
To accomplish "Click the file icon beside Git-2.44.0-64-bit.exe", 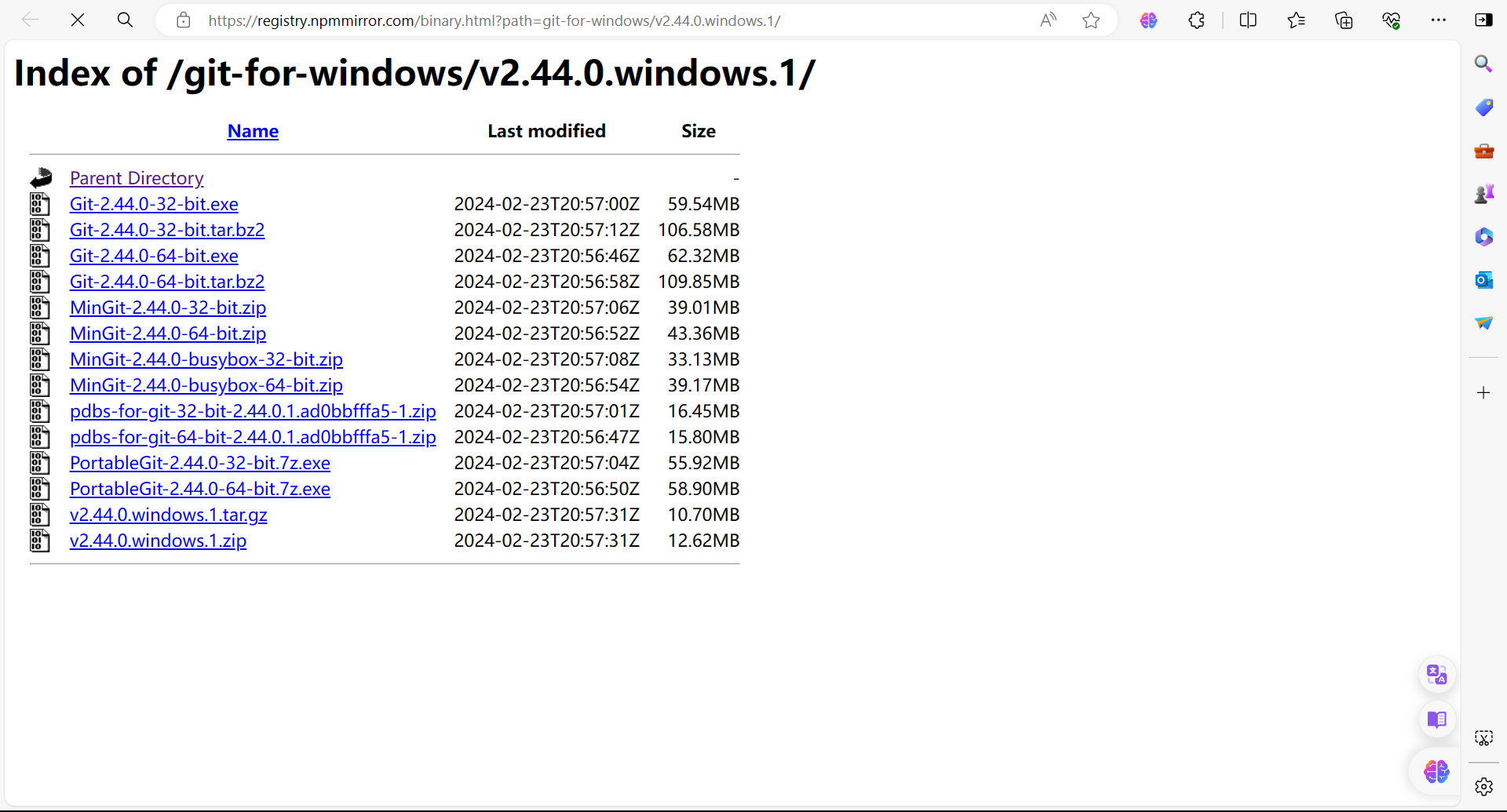I will [40, 256].
